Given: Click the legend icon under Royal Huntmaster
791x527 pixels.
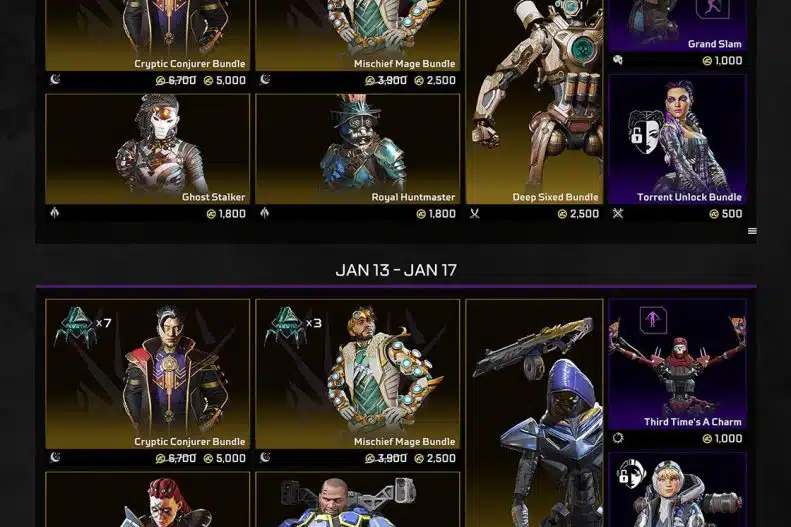Looking at the screenshot, I should (264, 213).
